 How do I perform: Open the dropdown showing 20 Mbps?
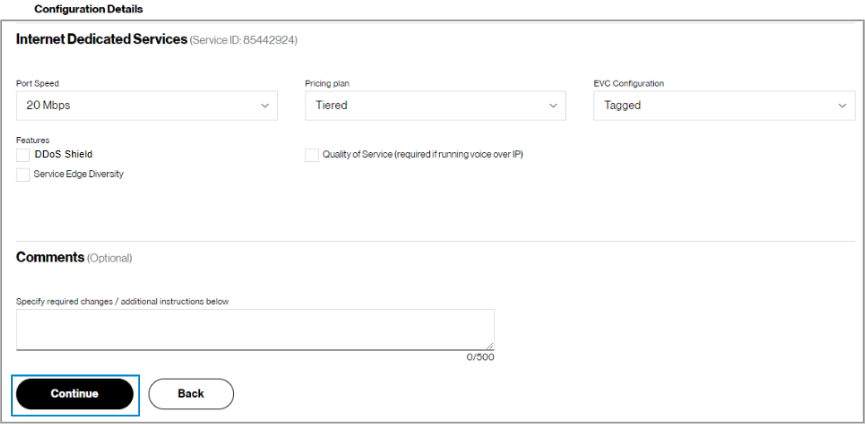point(140,105)
